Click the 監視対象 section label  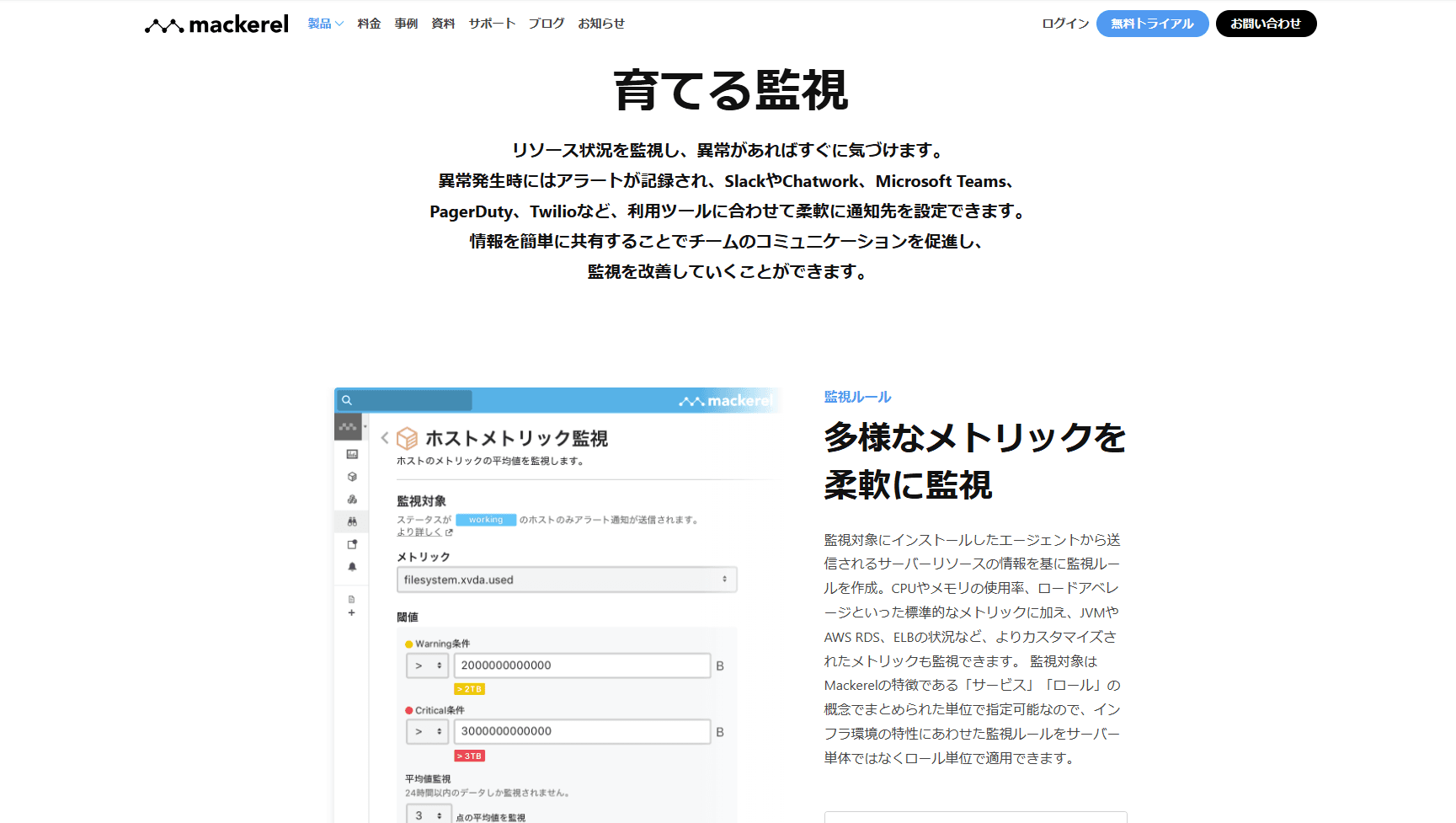pos(422,501)
